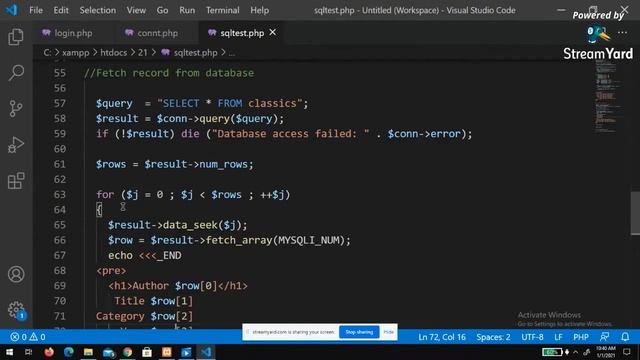Switch to VS Code taskbar icon
640x360 pixels.
point(206,352)
